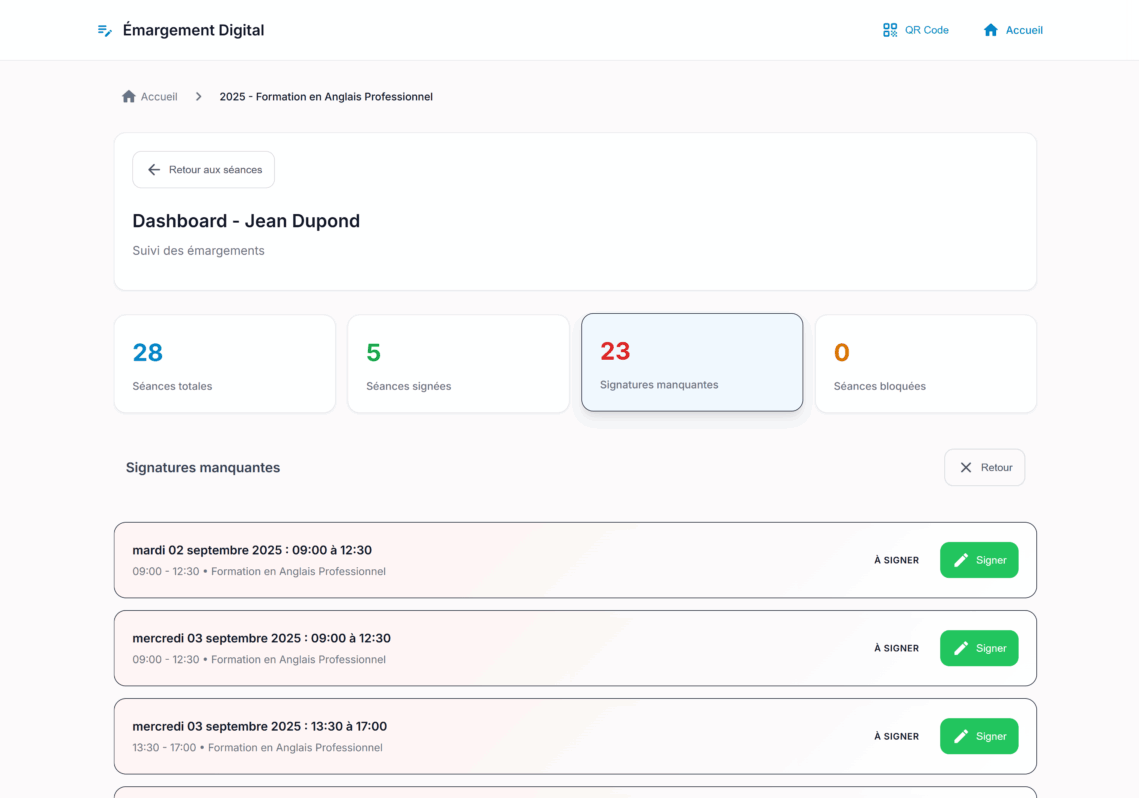Click the 2025 Formation en Anglais Professionnel breadcrumb
This screenshot has width=1139, height=798.
click(x=326, y=97)
